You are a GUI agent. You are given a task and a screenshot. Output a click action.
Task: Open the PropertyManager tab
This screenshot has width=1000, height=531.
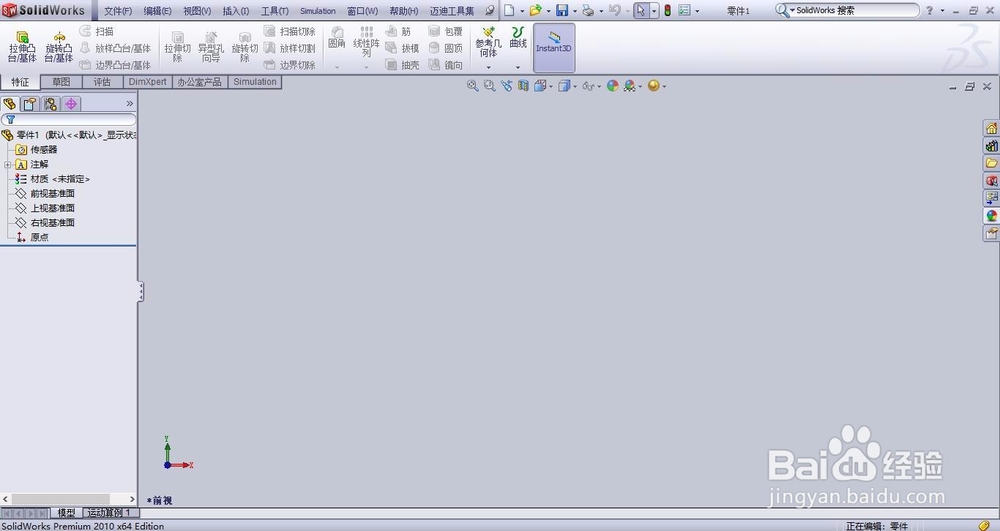coord(30,104)
